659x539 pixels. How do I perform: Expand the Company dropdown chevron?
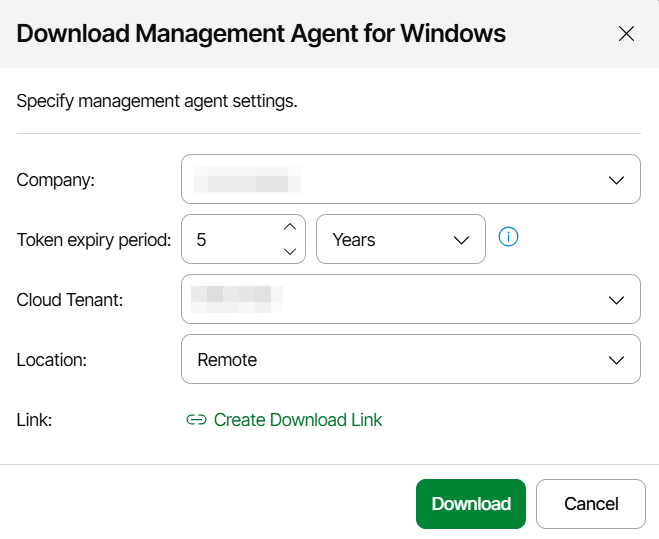(x=616, y=180)
